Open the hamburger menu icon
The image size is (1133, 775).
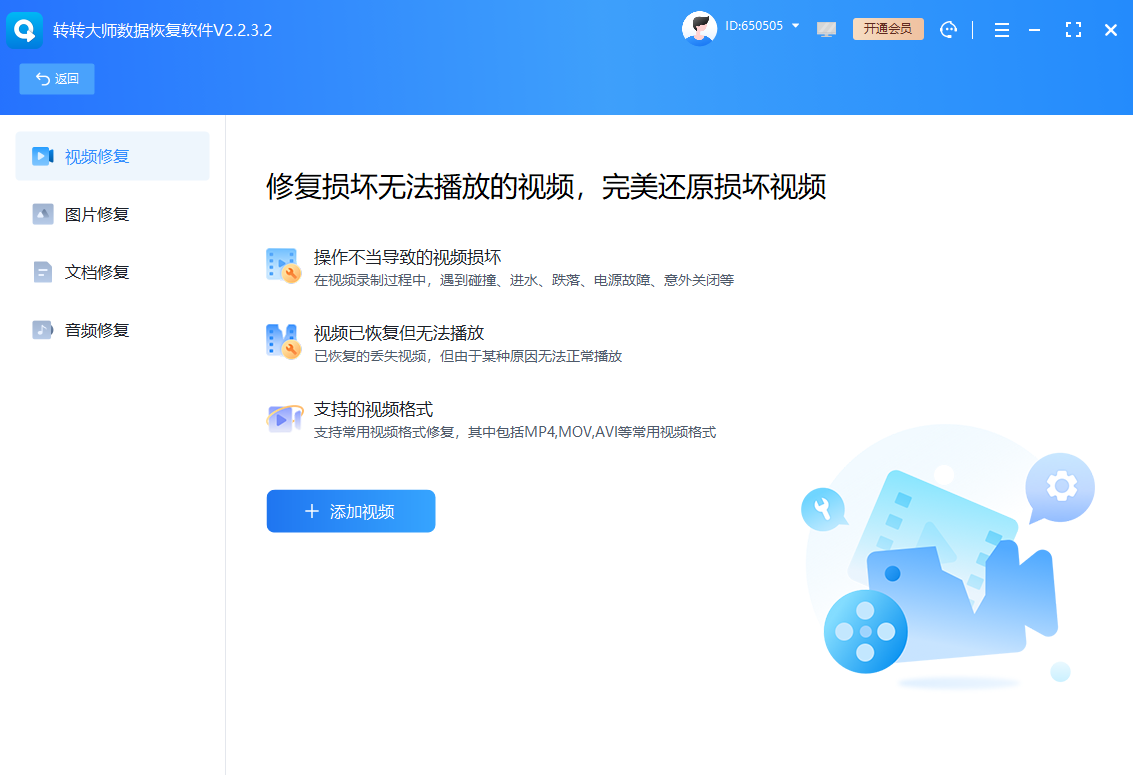1001,29
